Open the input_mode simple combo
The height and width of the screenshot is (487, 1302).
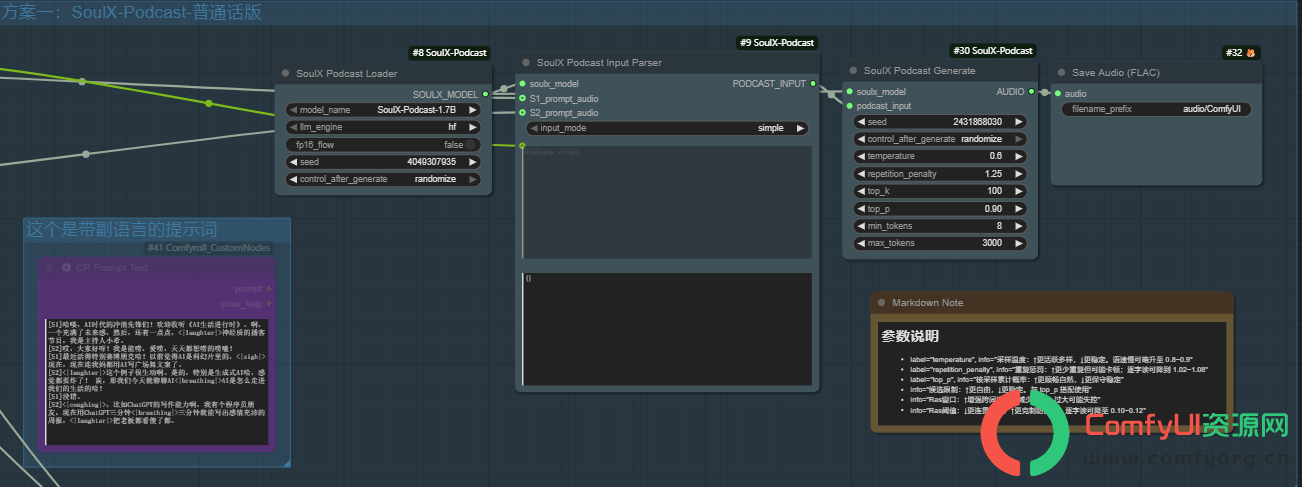667,128
